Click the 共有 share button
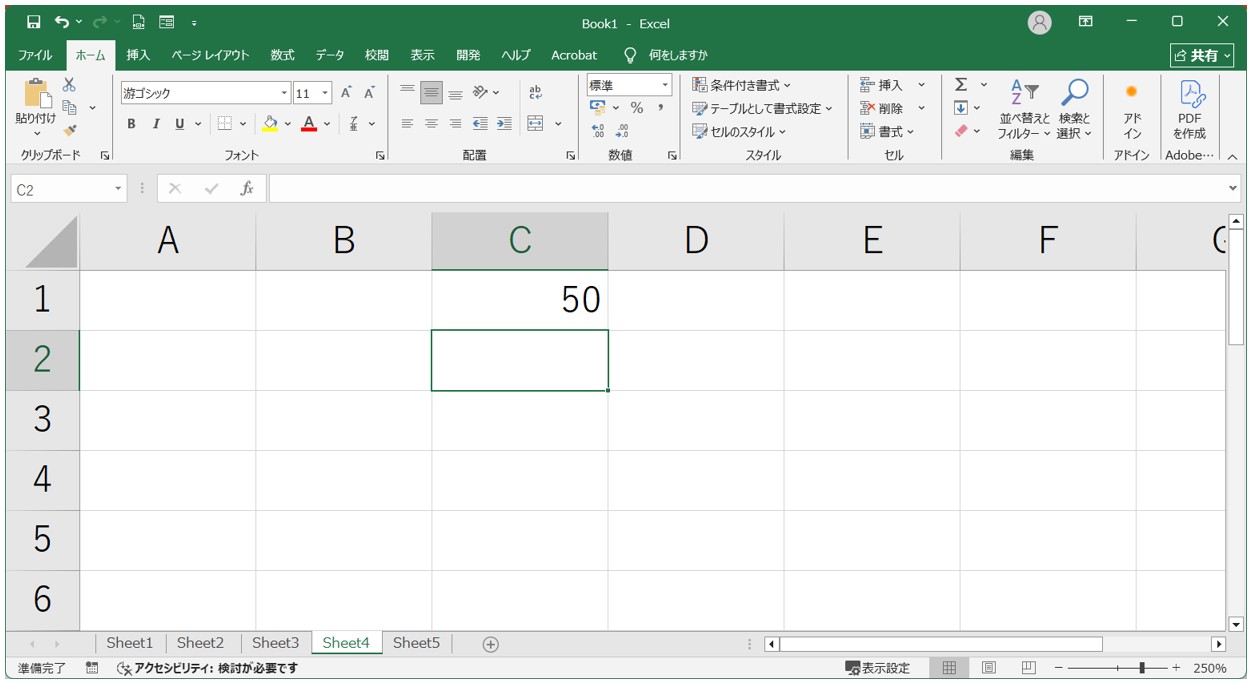 tap(1202, 55)
